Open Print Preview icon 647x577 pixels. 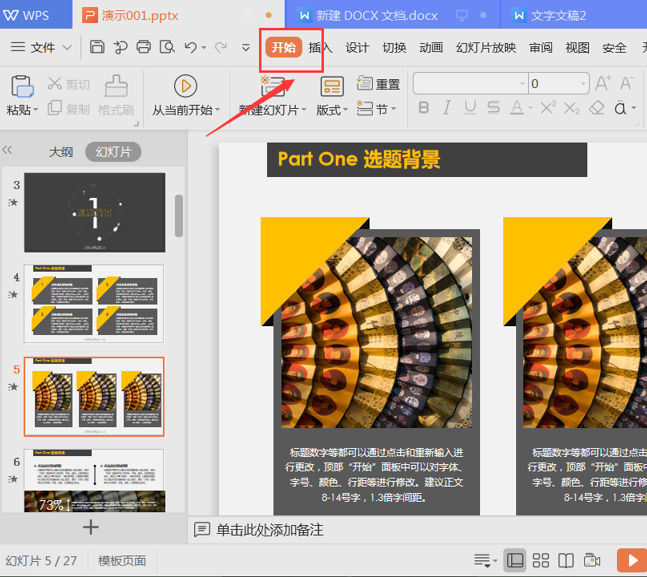pos(167,47)
